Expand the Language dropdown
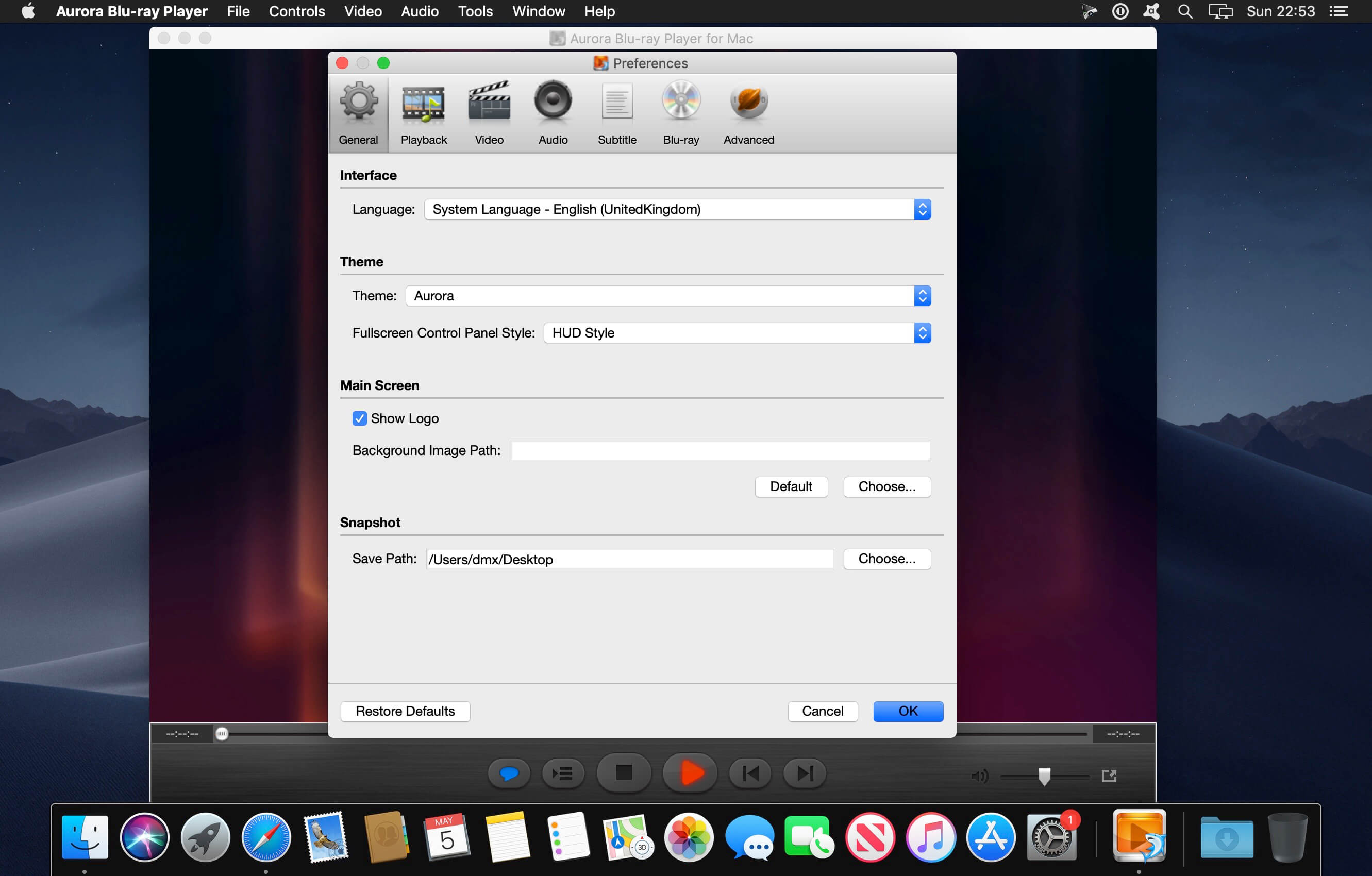The height and width of the screenshot is (876, 1372). coord(677,210)
